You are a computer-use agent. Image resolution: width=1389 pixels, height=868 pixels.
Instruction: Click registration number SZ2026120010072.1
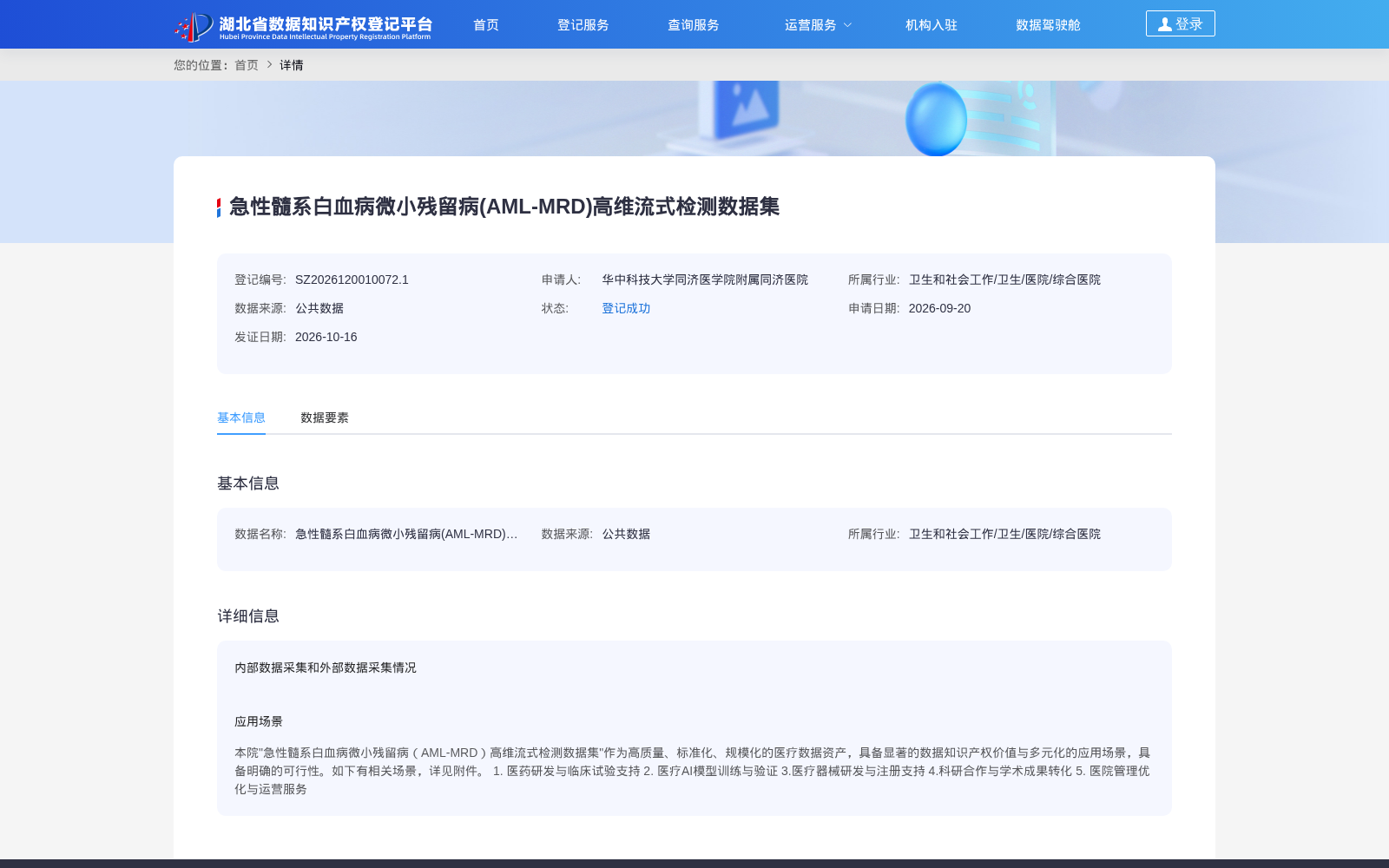point(352,279)
